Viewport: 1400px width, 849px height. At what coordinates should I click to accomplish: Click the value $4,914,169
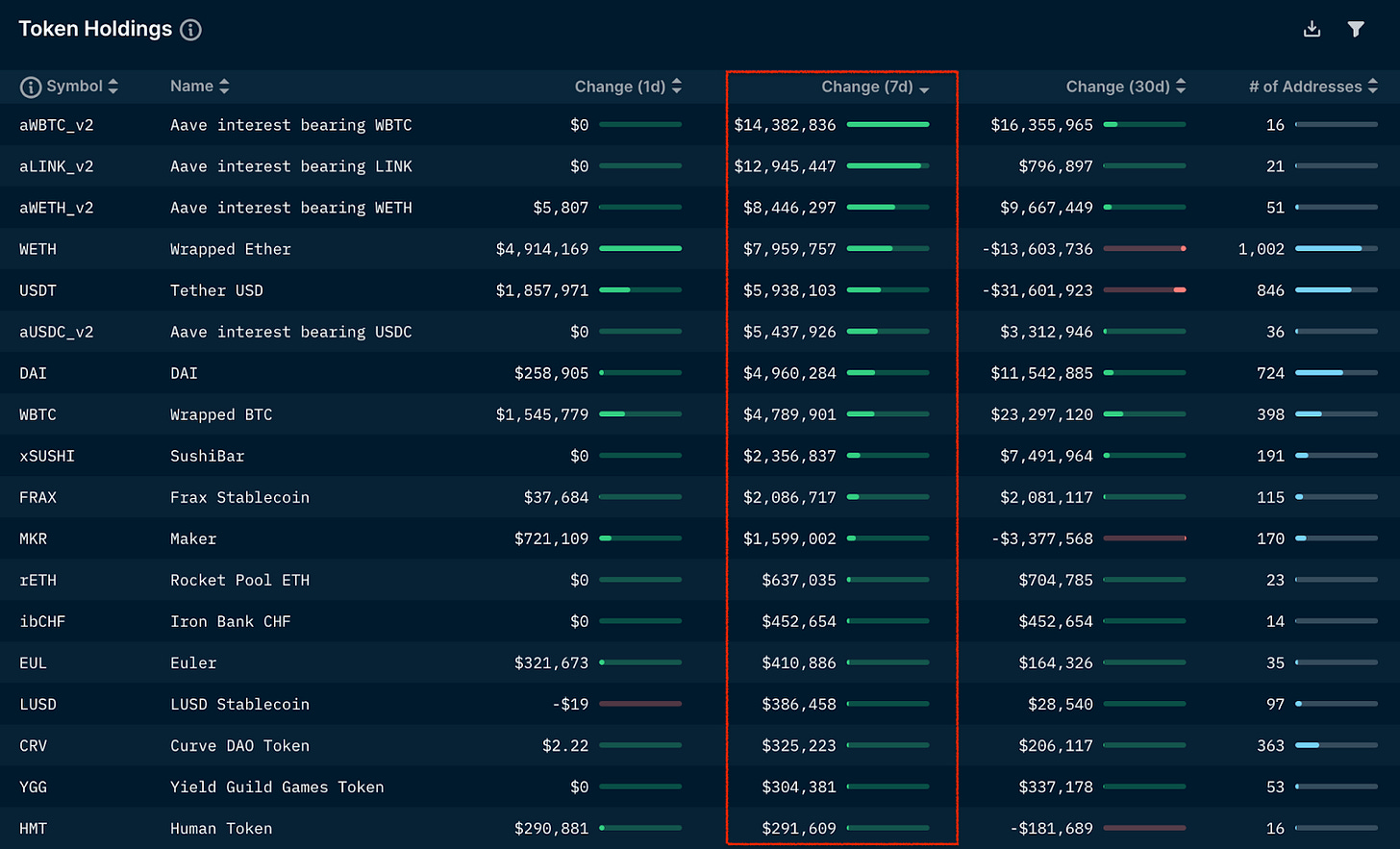click(542, 249)
